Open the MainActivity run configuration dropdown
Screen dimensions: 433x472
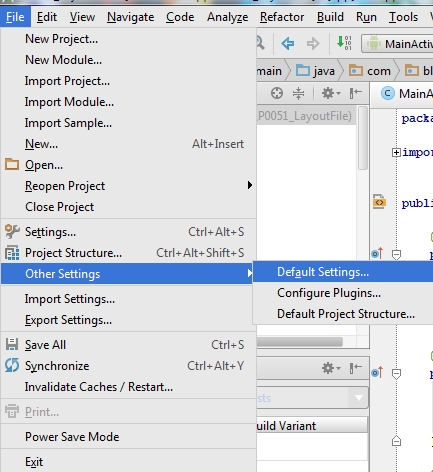(x=397, y=44)
